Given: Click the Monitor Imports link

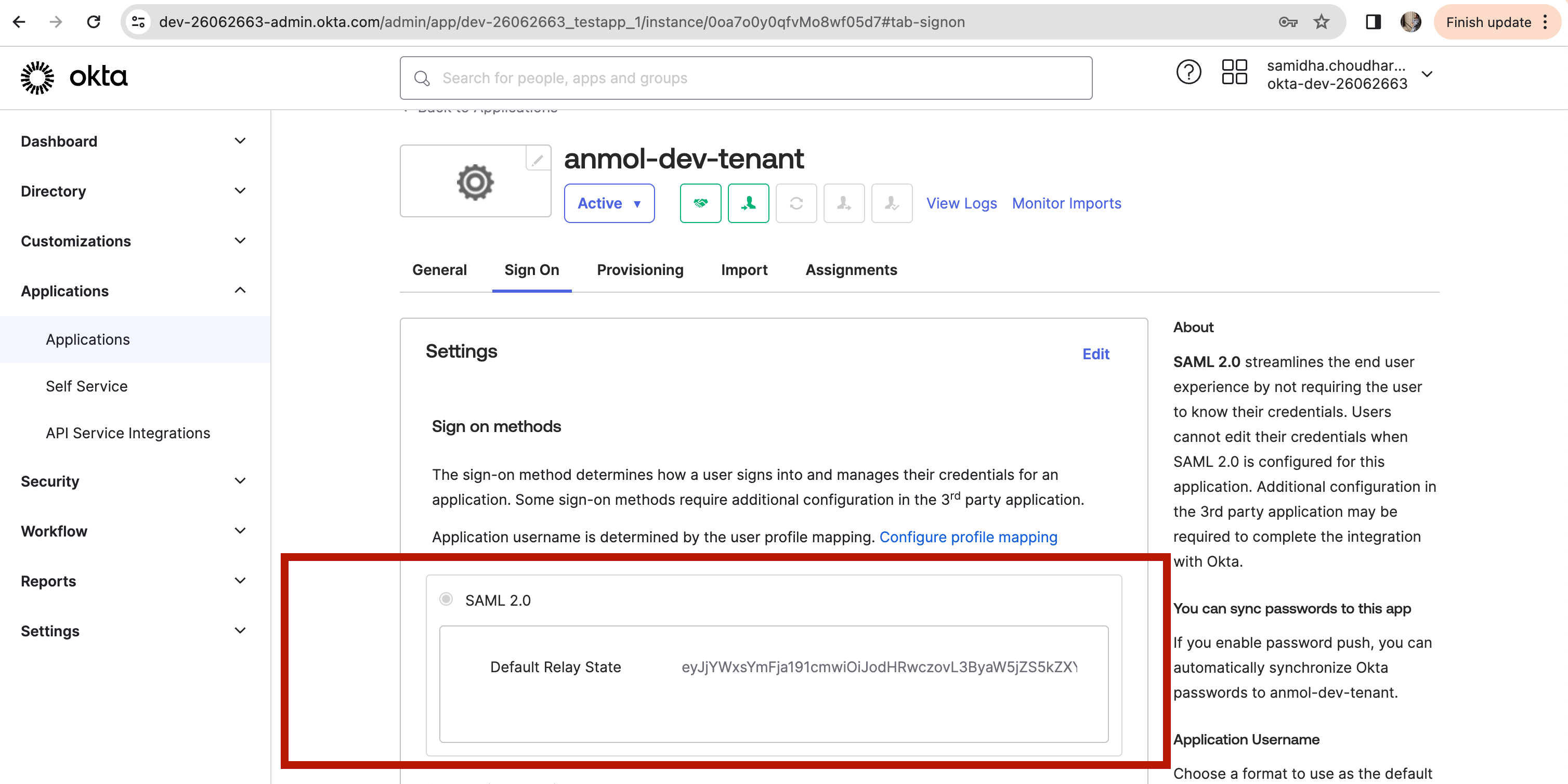Looking at the screenshot, I should (x=1066, y=203).
